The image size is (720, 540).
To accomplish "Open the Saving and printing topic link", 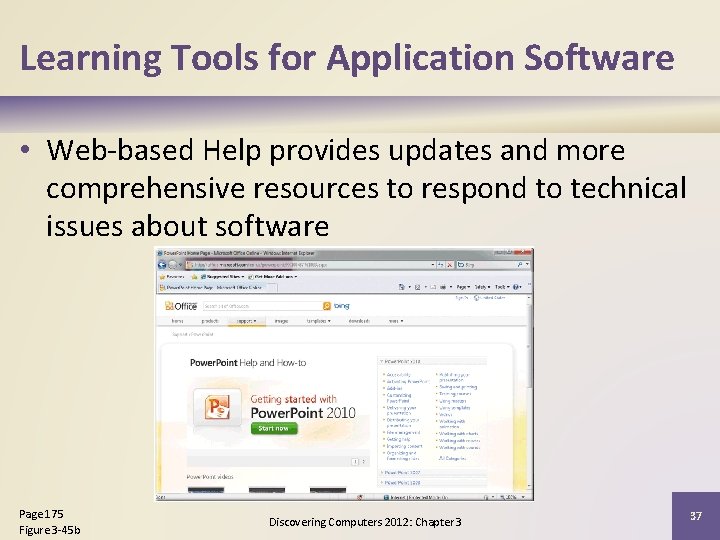I will 458,387.
